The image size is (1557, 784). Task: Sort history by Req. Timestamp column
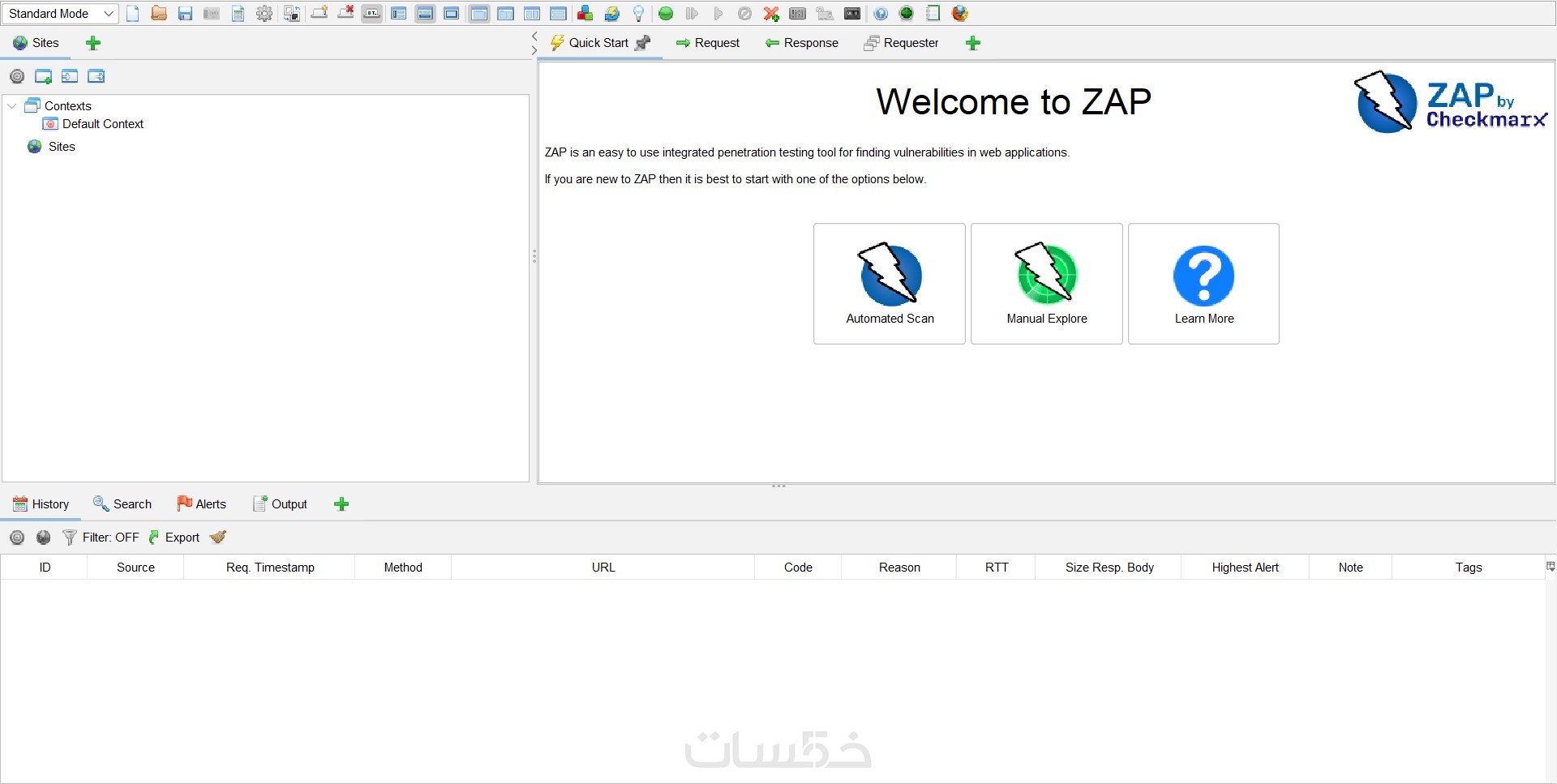pos(270,568)
